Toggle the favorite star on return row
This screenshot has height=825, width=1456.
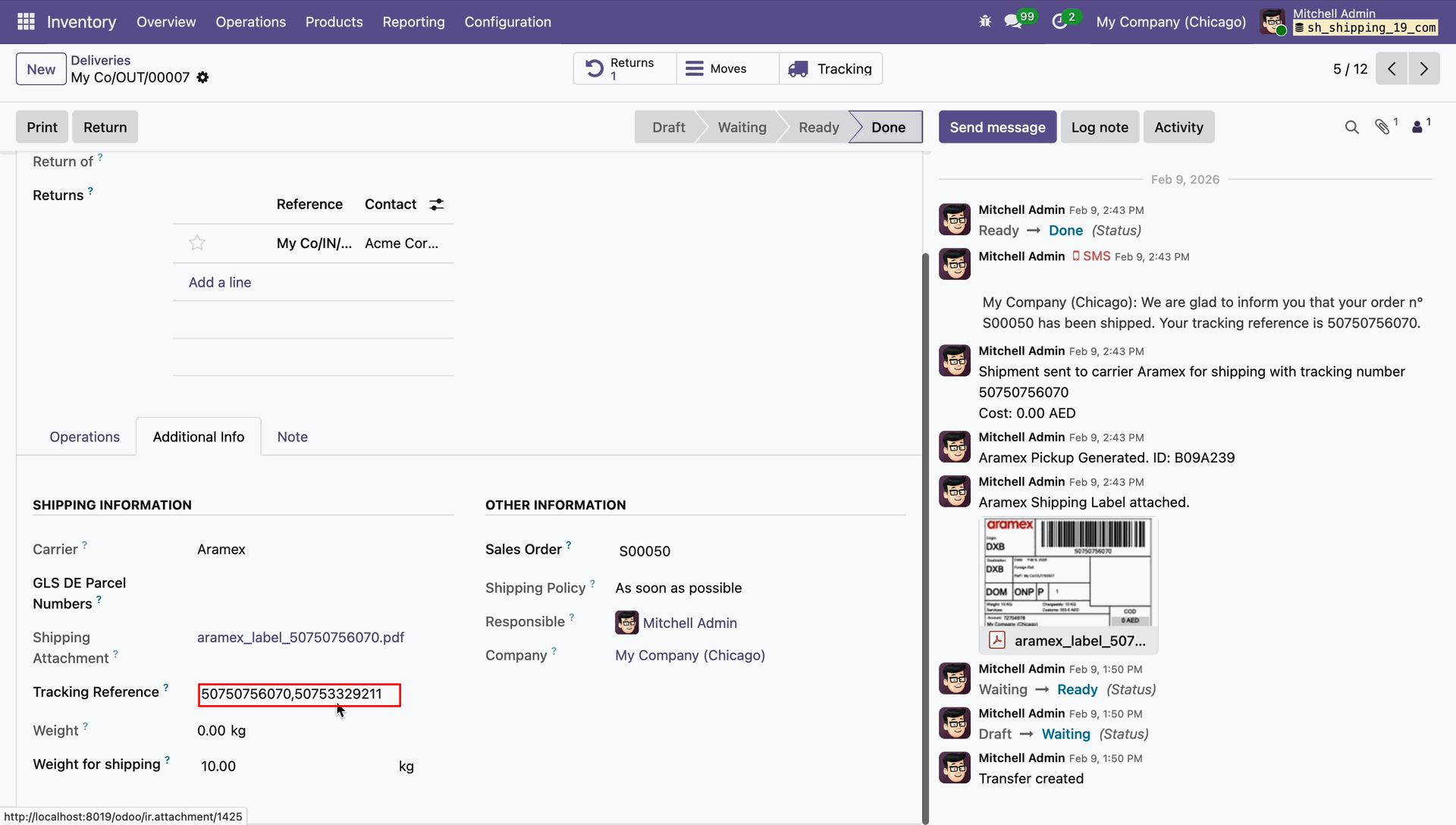pyautogui.click(x=197, y=243)
